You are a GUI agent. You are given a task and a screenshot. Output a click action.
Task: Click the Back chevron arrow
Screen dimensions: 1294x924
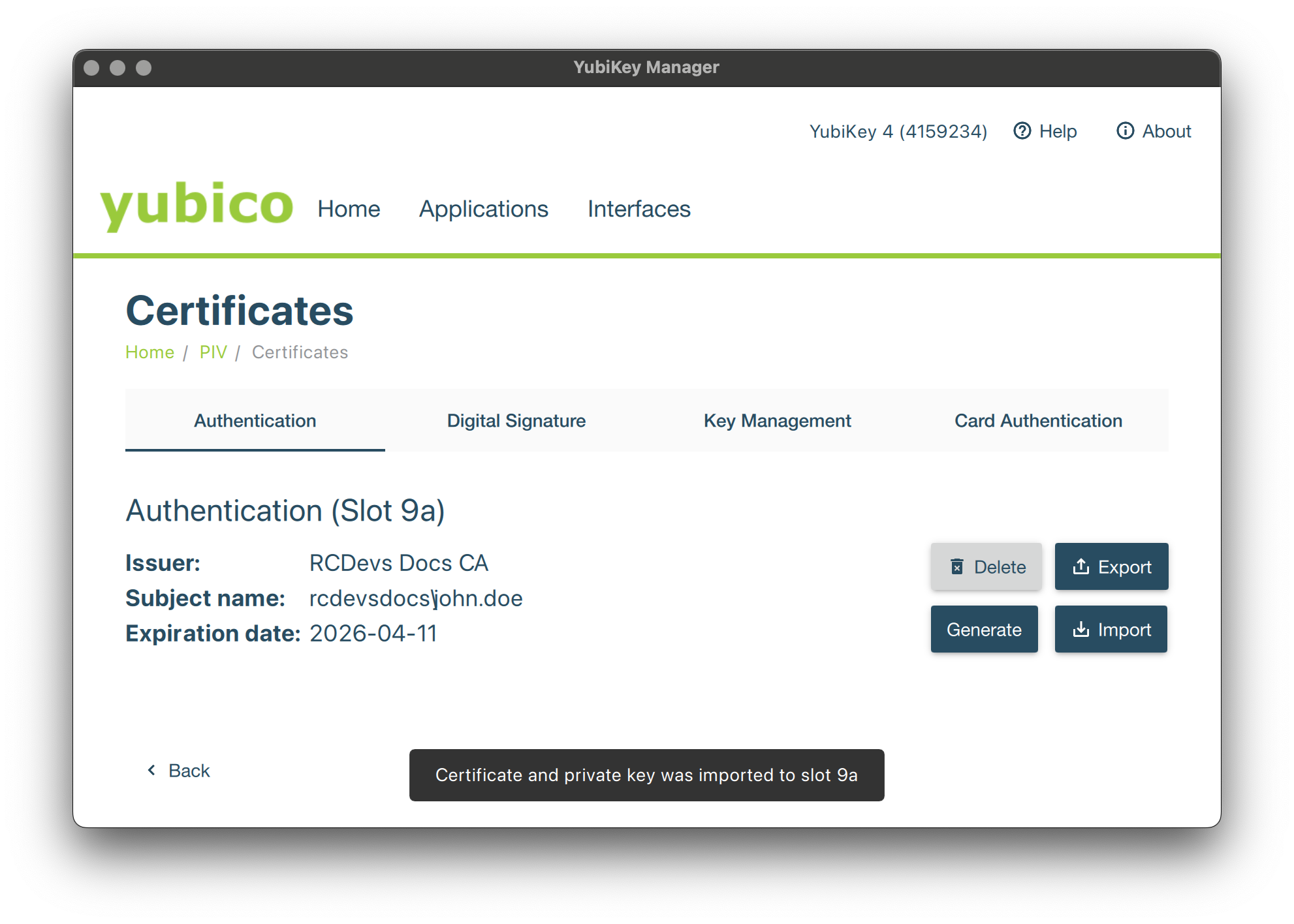[x=151, y=770]
